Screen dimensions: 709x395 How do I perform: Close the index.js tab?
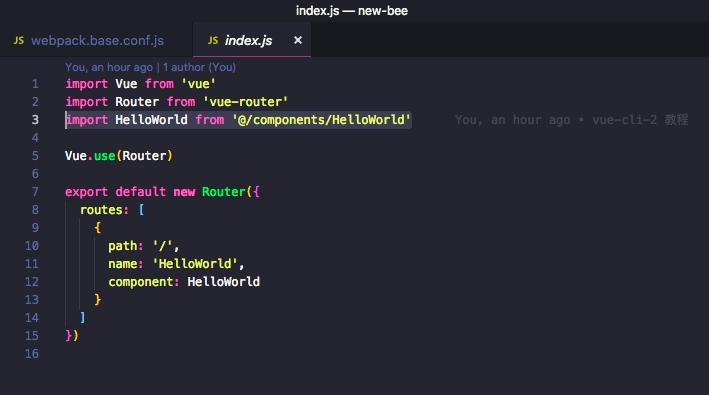[x=298, y=40]
